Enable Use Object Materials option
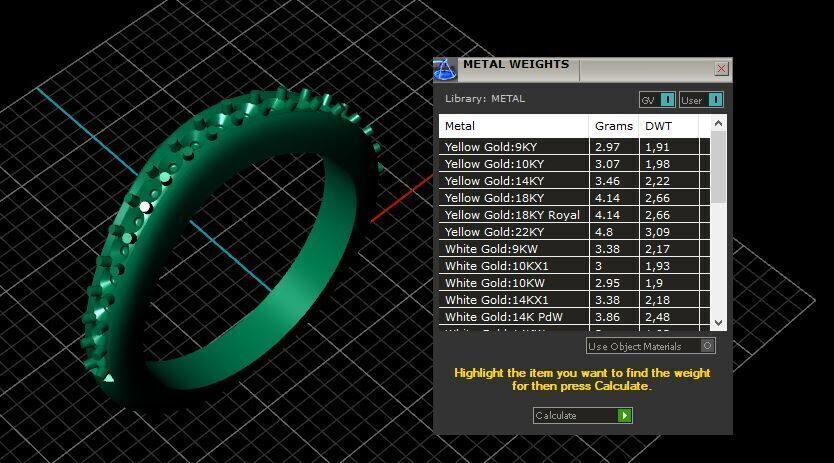This screenshot has height=463, width=834. click(x=650, y=346)
